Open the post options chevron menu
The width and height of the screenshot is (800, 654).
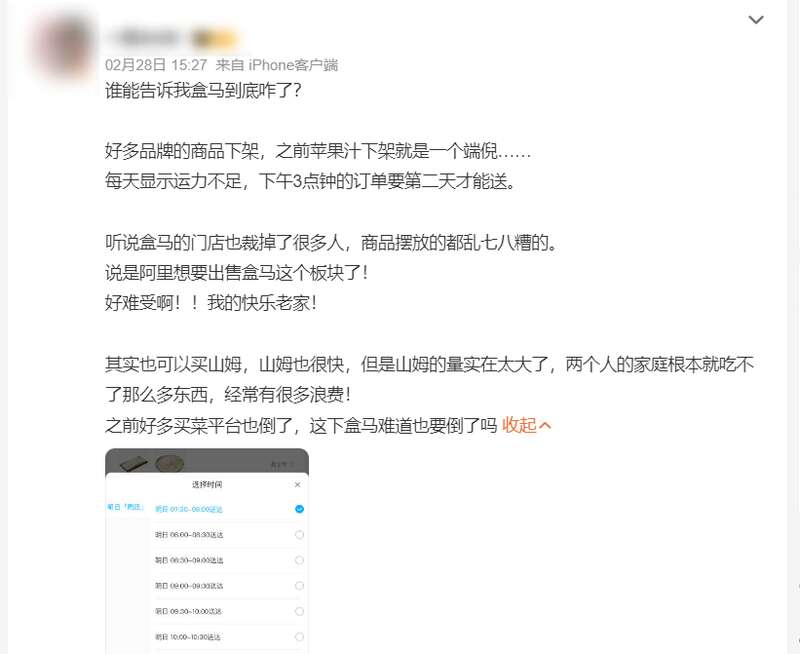pos(756,20)
